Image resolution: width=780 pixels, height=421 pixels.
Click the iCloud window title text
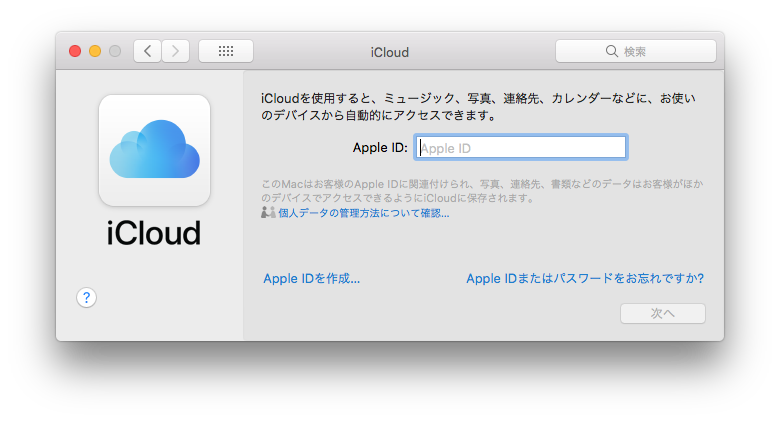[x=389, y=52]
